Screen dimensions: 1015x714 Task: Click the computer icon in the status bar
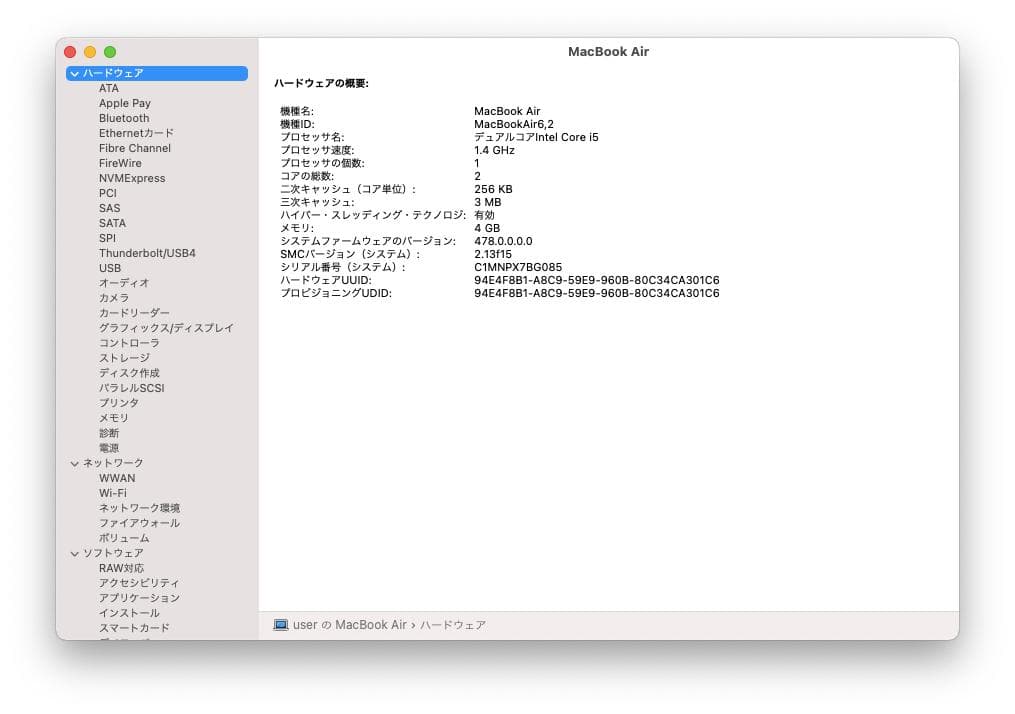point(282,624)
